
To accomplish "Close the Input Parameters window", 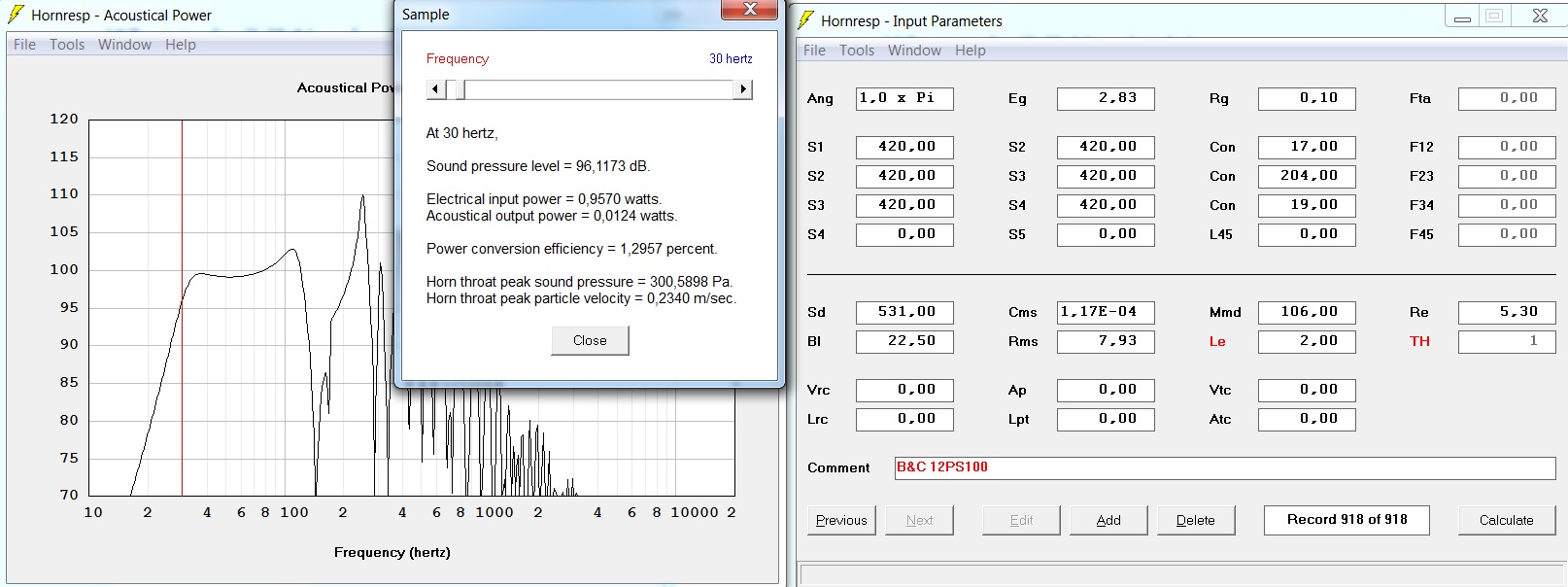I will click(x=1540, y=16).
